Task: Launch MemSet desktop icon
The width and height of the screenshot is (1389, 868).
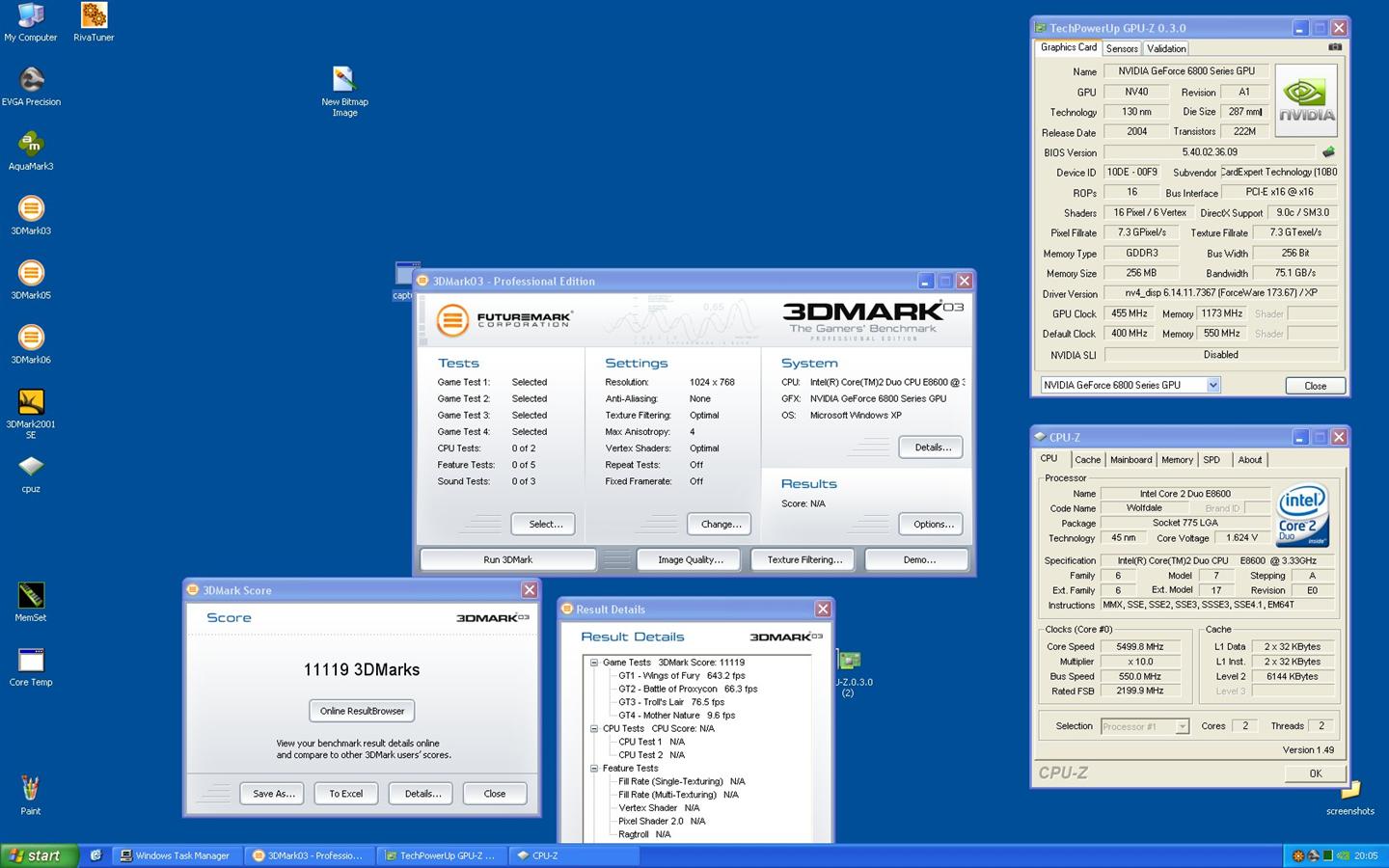Action: [x=31, y=603]
